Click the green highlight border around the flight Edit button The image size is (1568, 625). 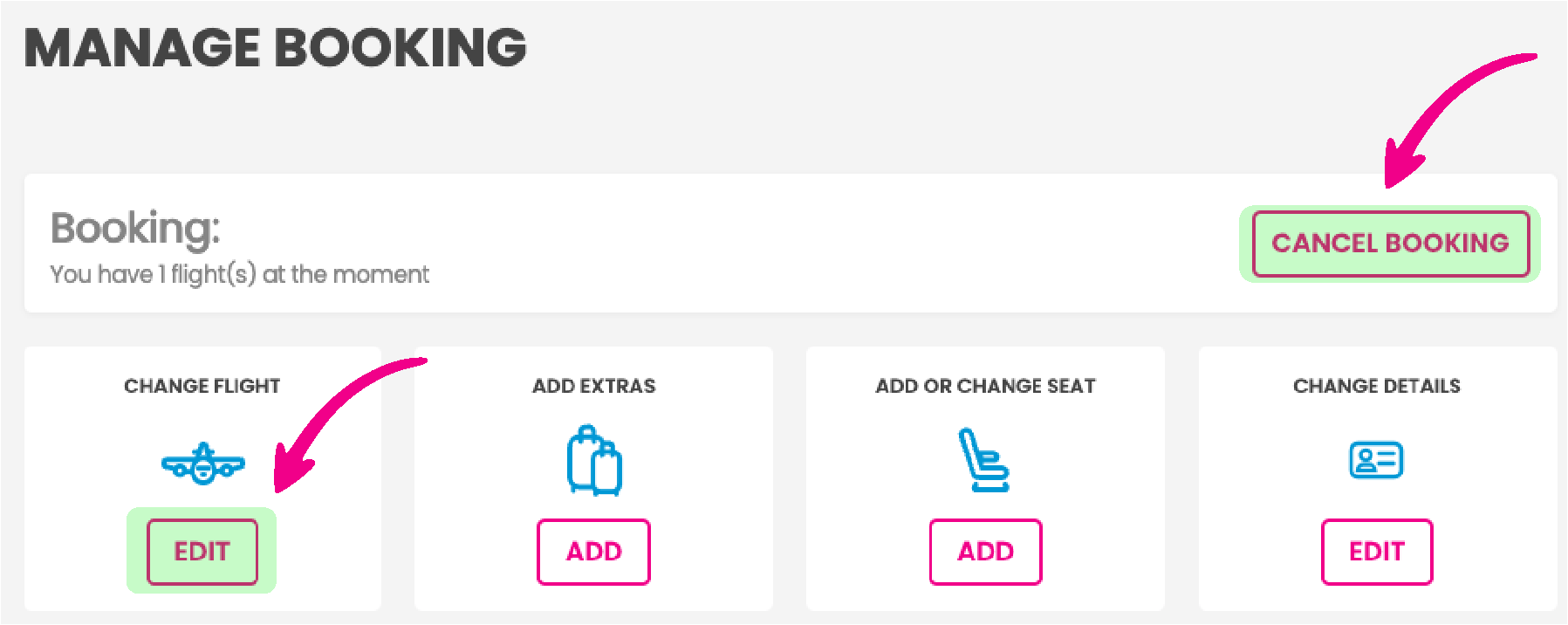(x=137, y=552)
